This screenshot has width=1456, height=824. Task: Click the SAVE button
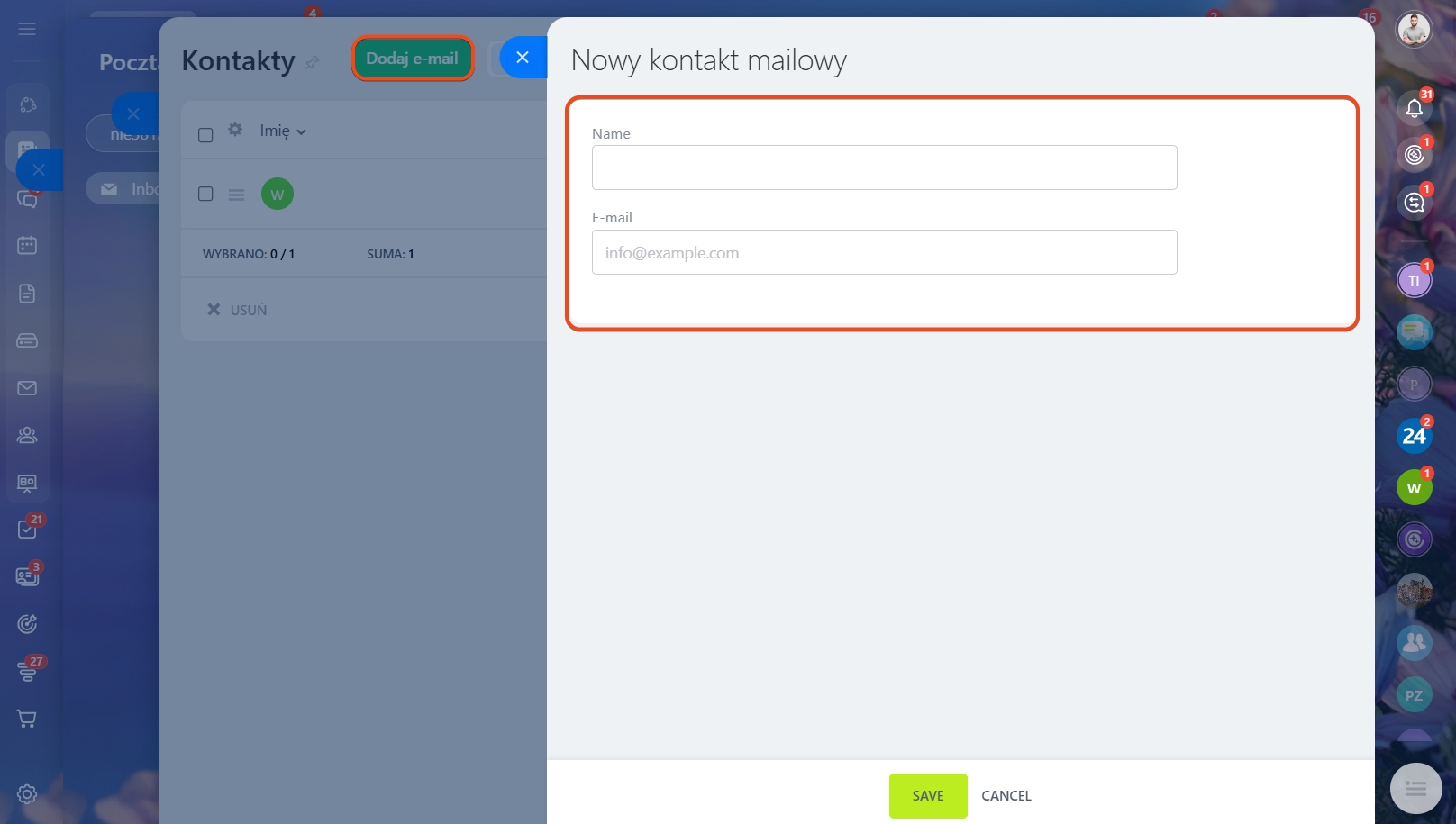pos(928,796)
